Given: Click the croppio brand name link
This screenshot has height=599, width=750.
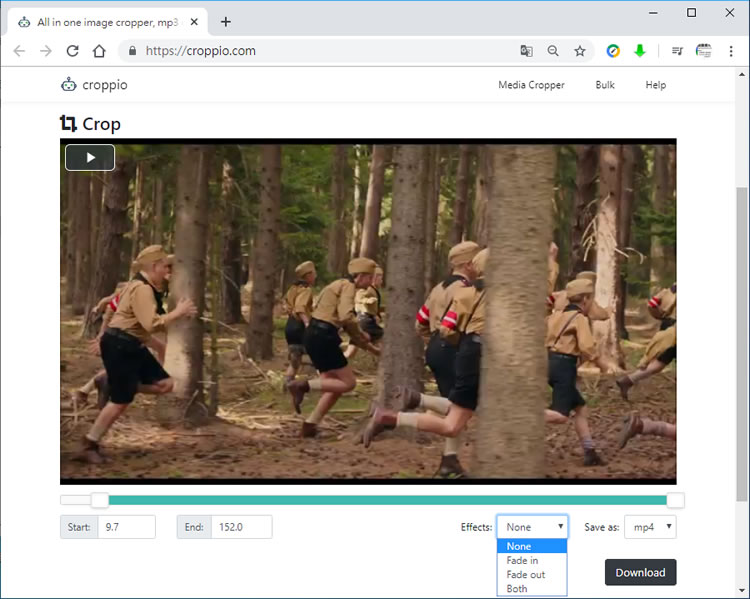Looking at the screenshot, I should pyautogui.click(x=105, y=85).
